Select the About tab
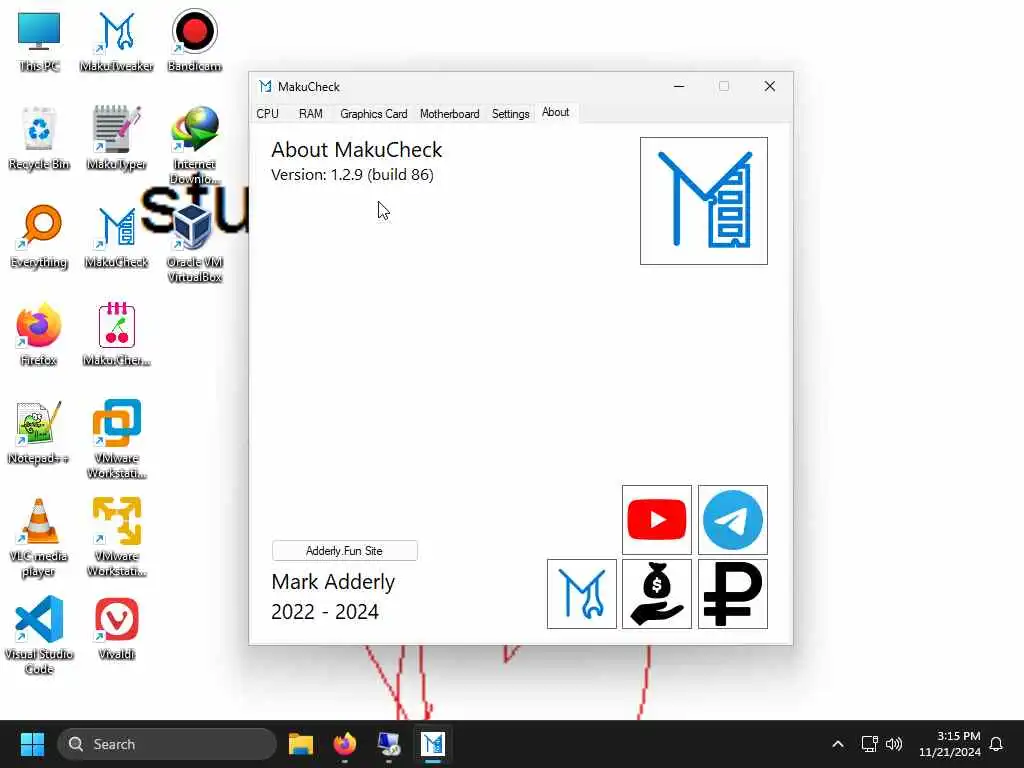 [x=556, y=112]
